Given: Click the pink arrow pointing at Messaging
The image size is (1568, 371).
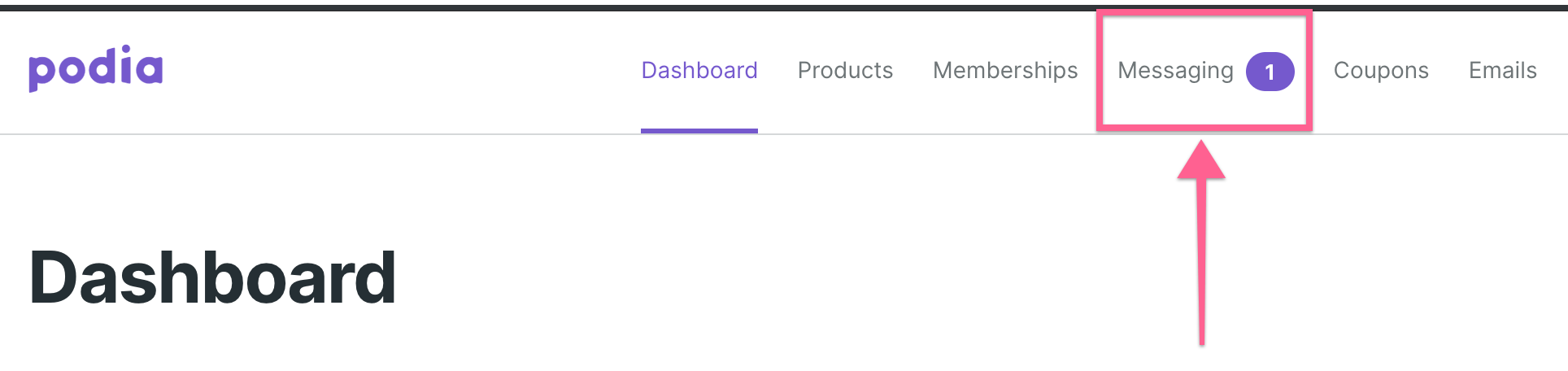Looking at the screenshot, I should [x=1201, y=242].
